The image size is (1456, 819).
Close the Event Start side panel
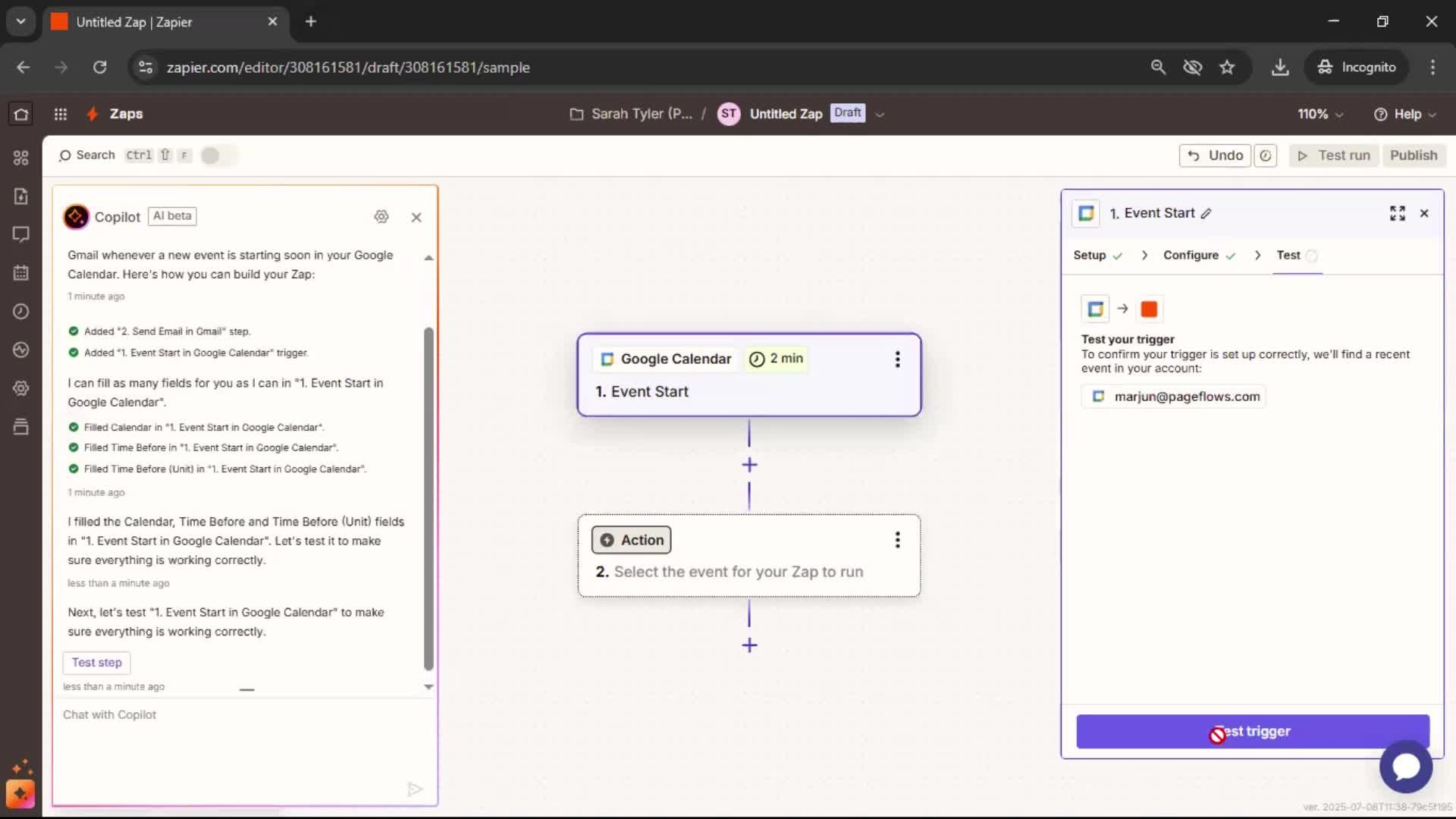pyautogui.click(x=1424, y=214)
